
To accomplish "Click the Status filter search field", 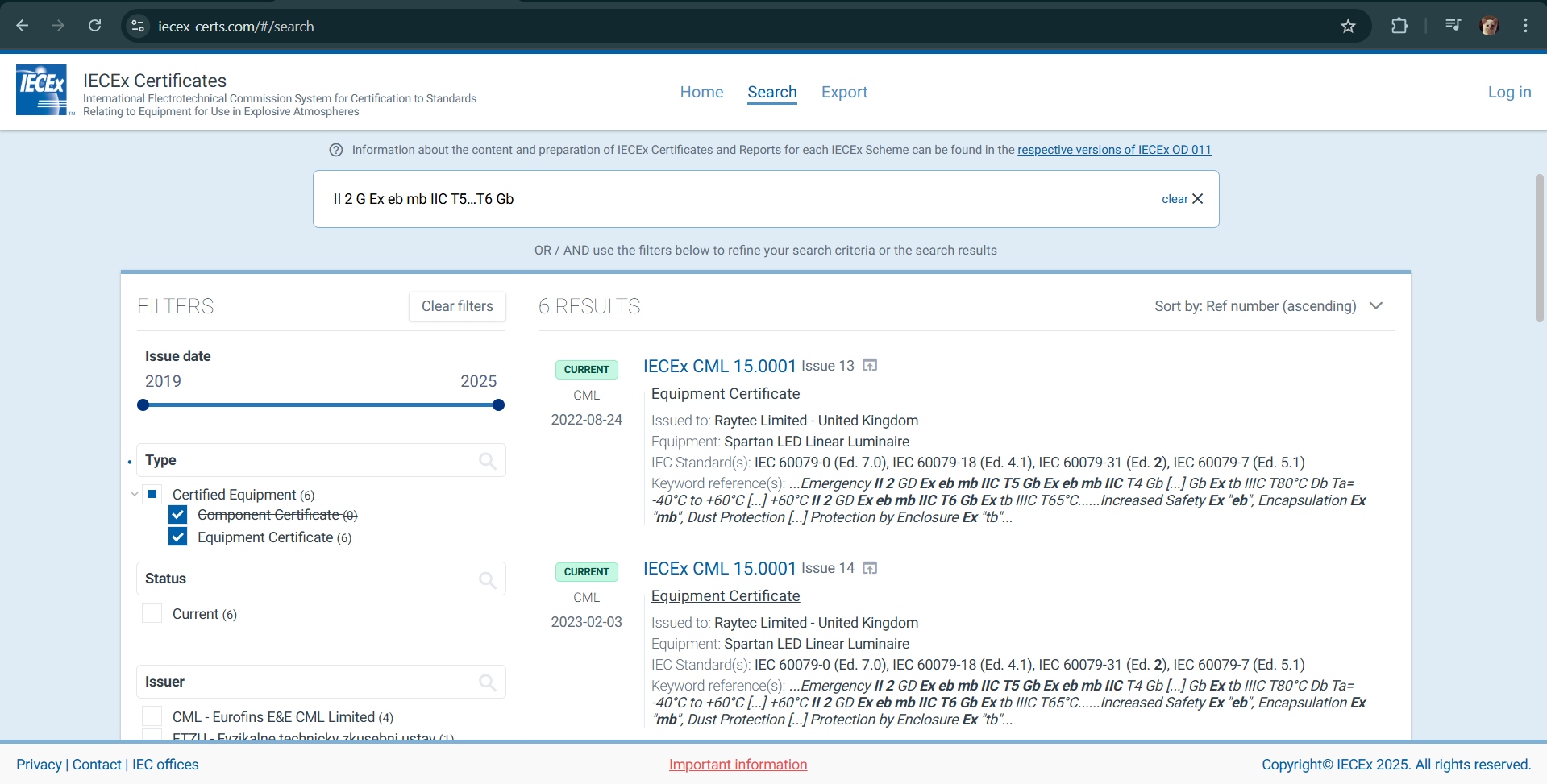I will (x=321, y=579).
